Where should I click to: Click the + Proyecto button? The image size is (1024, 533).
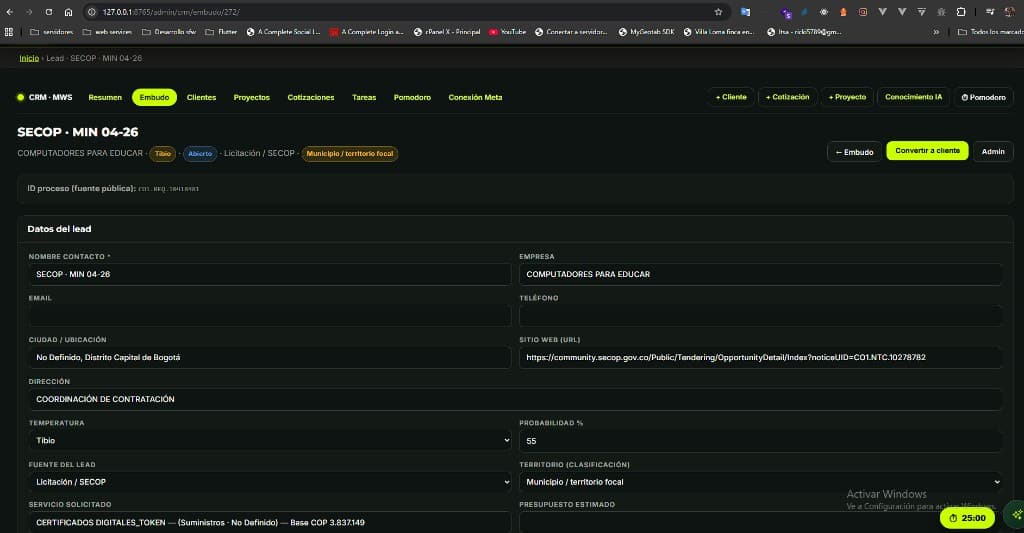coord(847,97)
